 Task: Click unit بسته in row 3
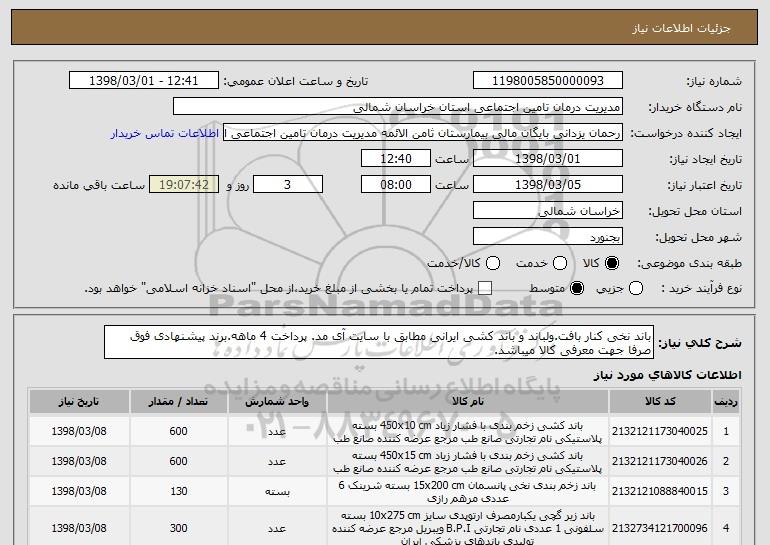tap(277, 491)
